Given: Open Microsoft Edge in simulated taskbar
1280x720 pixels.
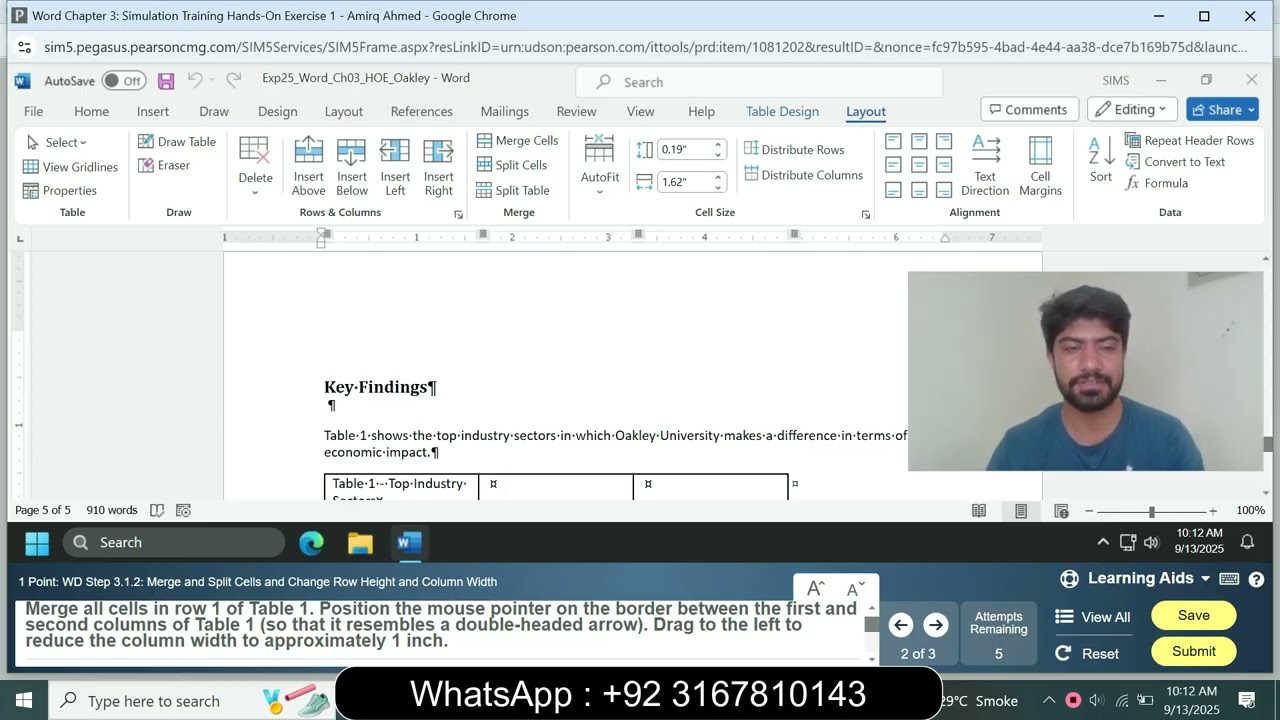Looking at the screenshot, I should pos(312,543).
